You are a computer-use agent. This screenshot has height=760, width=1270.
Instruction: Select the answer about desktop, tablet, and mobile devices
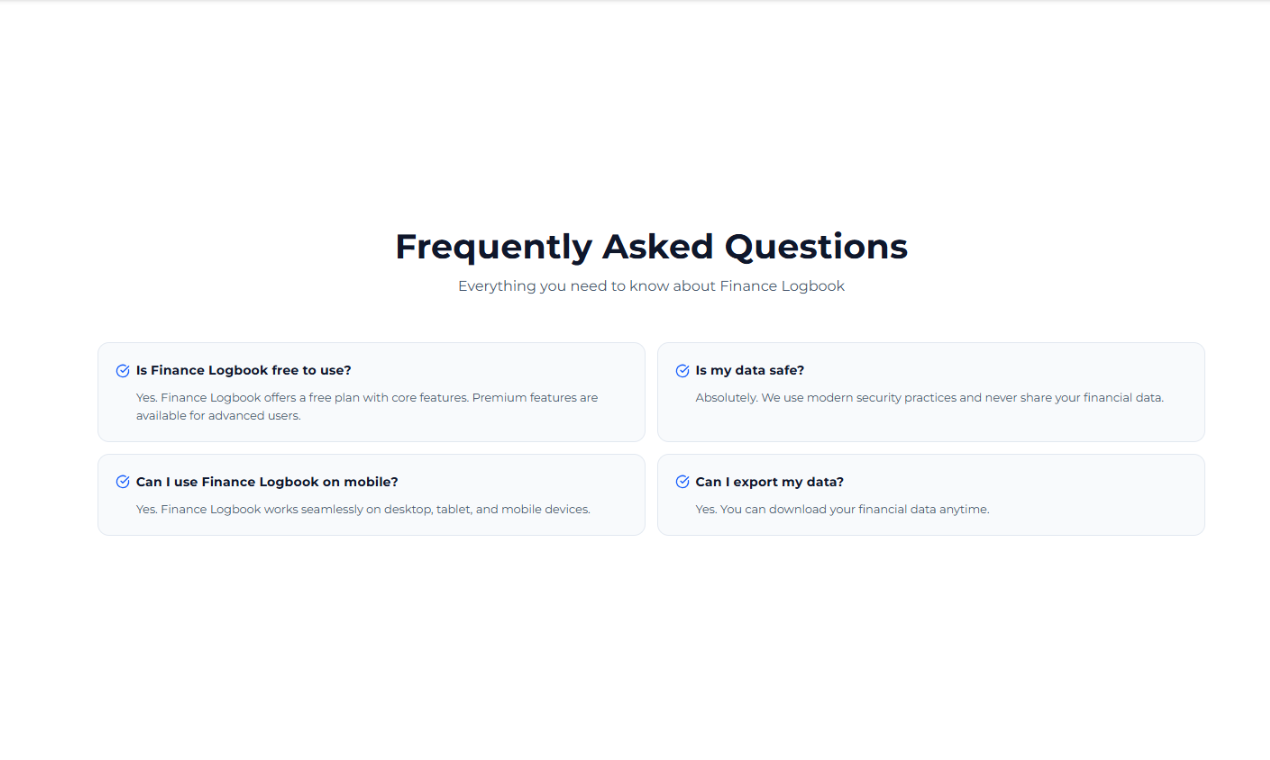point(363,509)
